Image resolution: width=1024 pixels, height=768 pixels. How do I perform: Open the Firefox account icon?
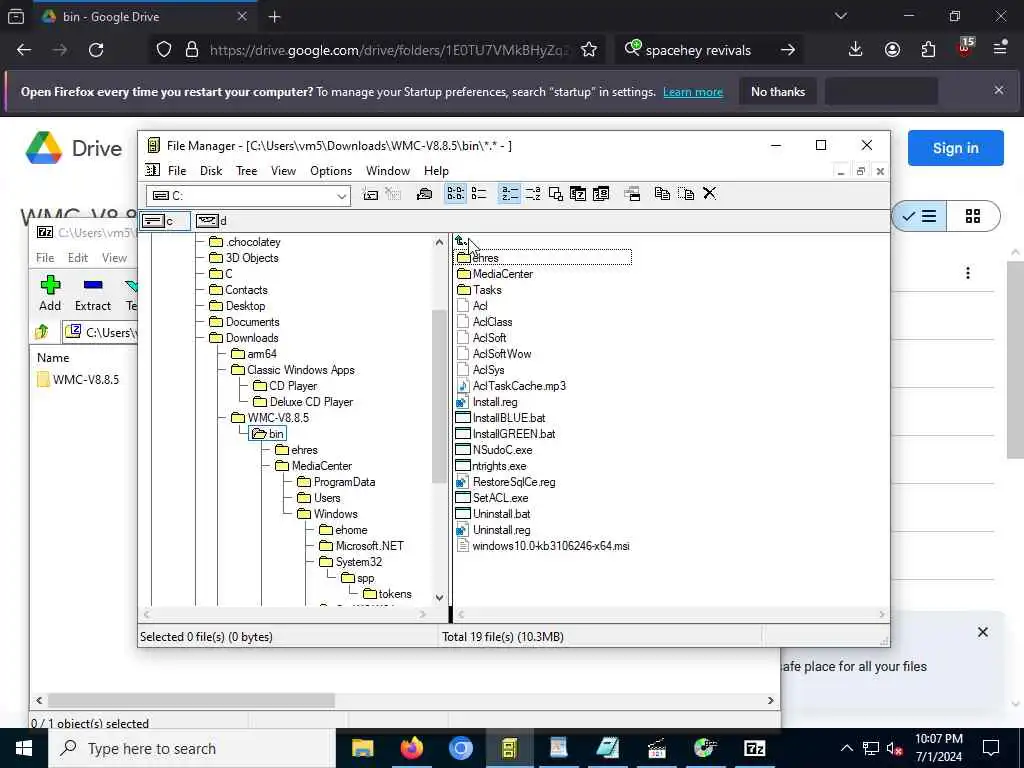(x=892, y=50)
